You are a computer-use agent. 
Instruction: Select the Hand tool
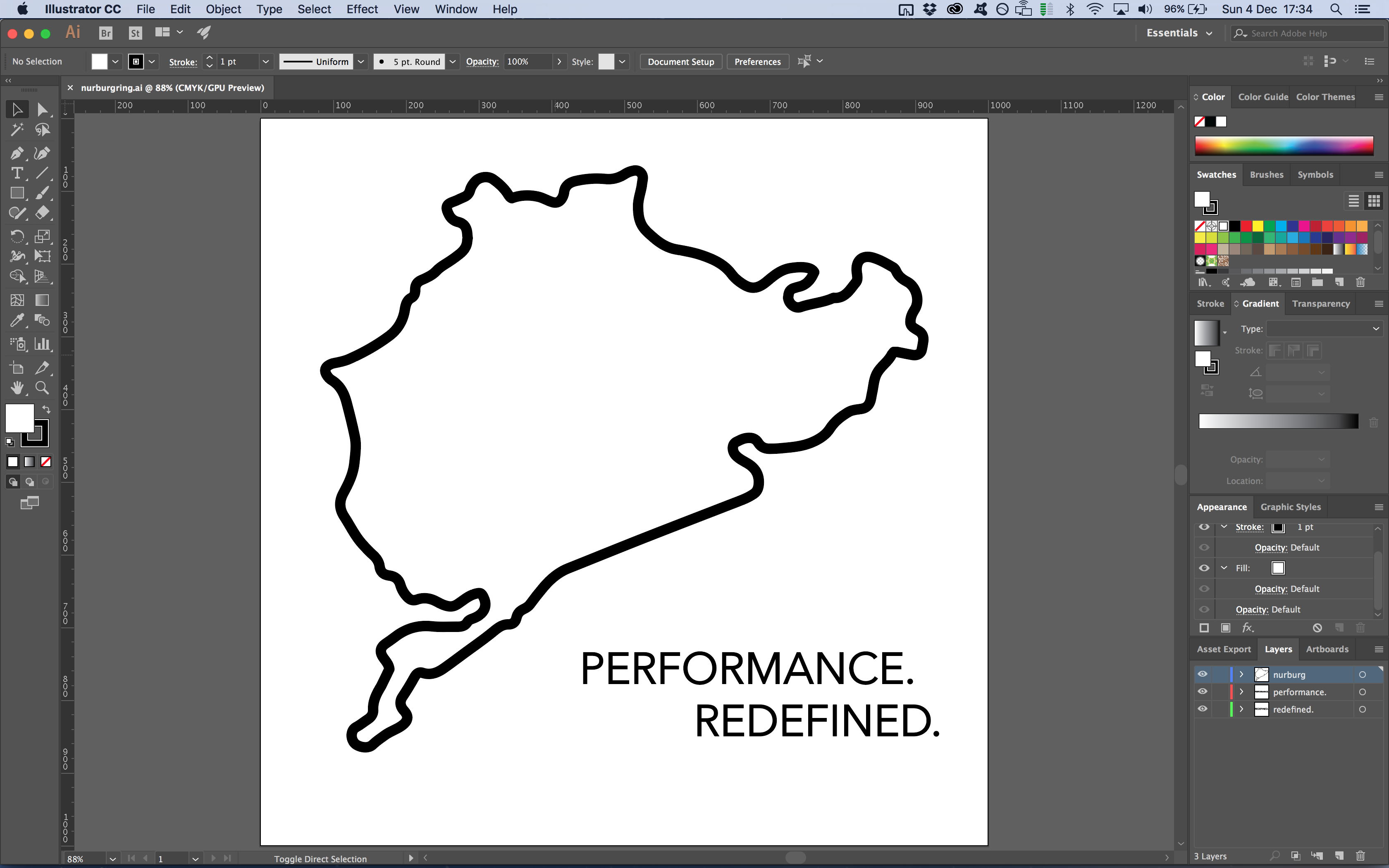17,388
